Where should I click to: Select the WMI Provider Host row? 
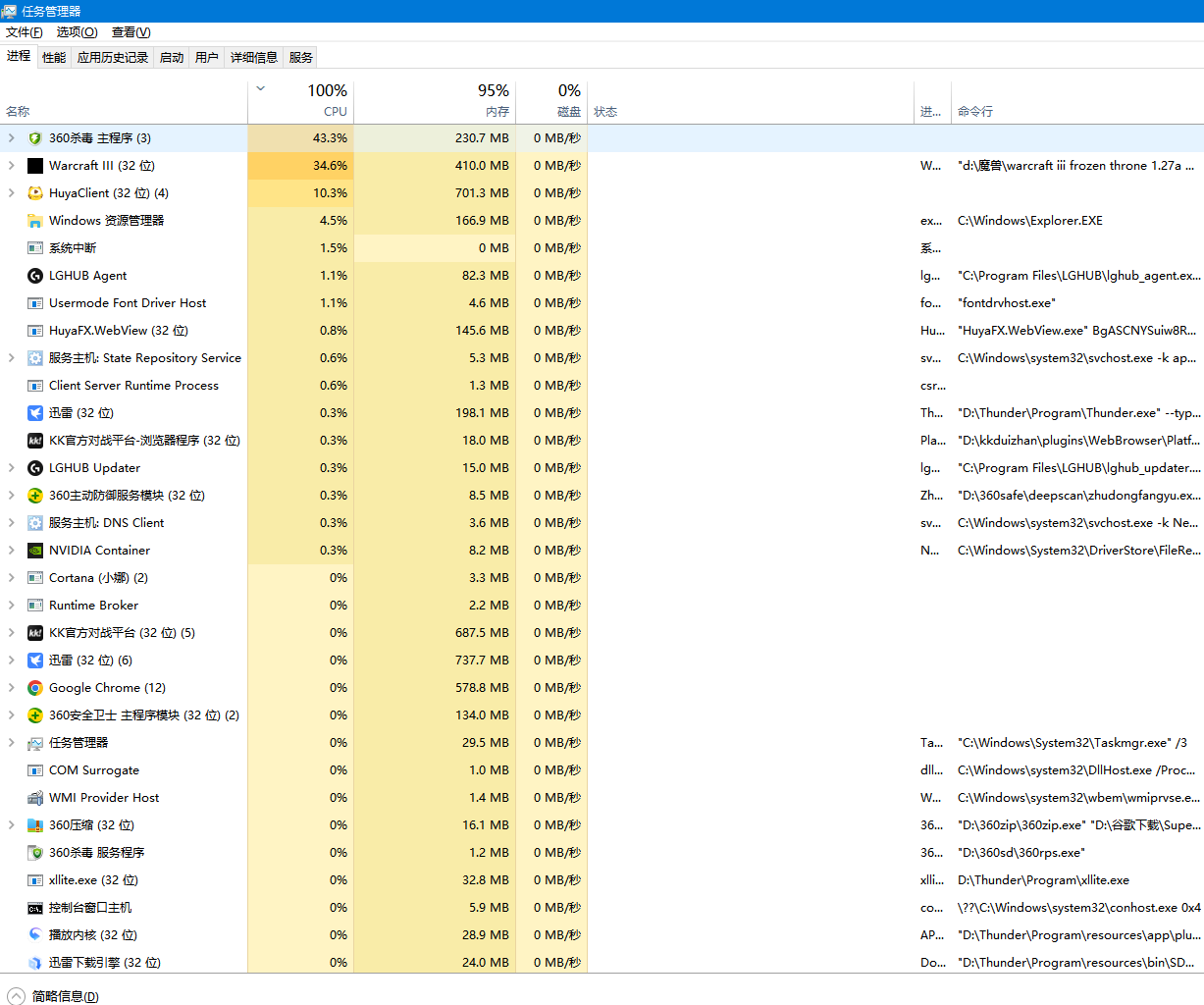(602, 798)
